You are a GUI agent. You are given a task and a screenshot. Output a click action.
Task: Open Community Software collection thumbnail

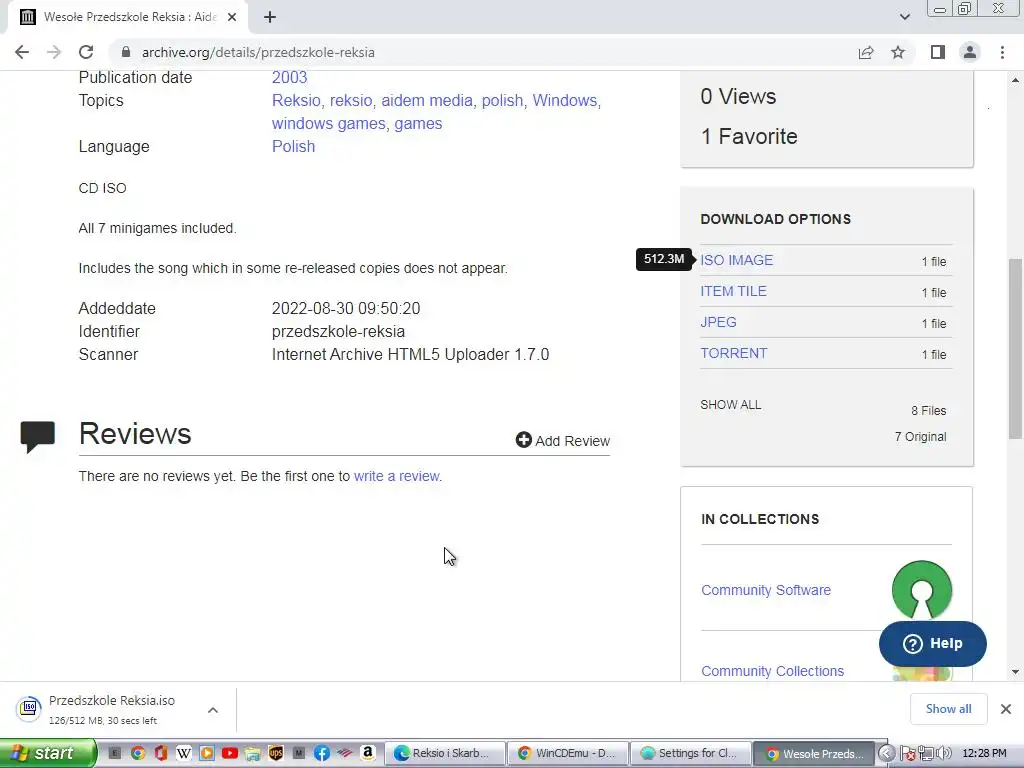pyautogui.click(x=921, y=589)
